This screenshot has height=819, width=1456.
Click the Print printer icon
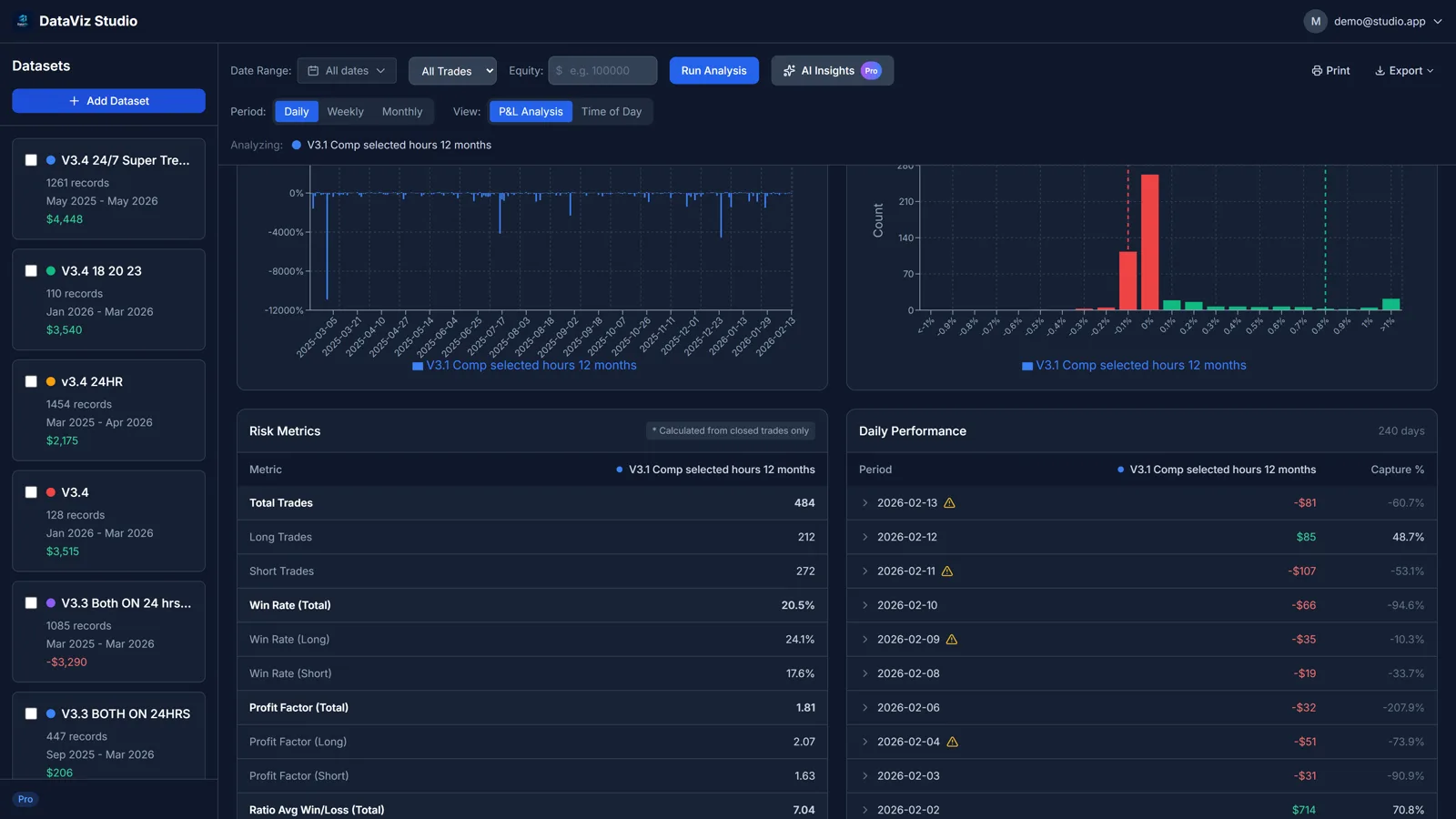tap(1317, 71)
